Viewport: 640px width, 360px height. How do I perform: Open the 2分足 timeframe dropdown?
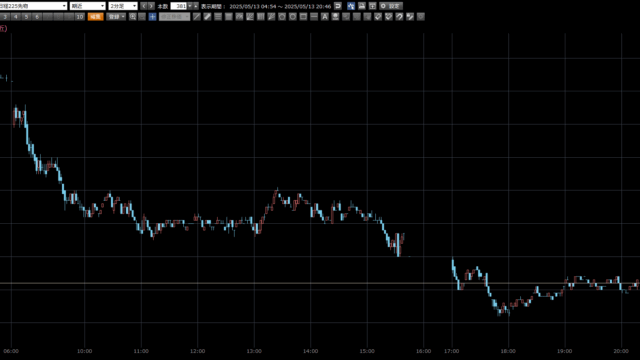(x=122, y=6)
